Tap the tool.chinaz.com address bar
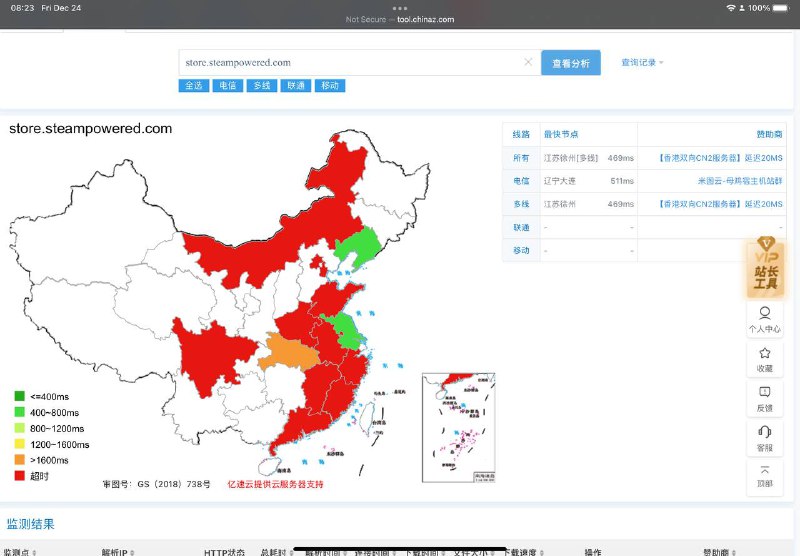 click(x=400, y=19)
